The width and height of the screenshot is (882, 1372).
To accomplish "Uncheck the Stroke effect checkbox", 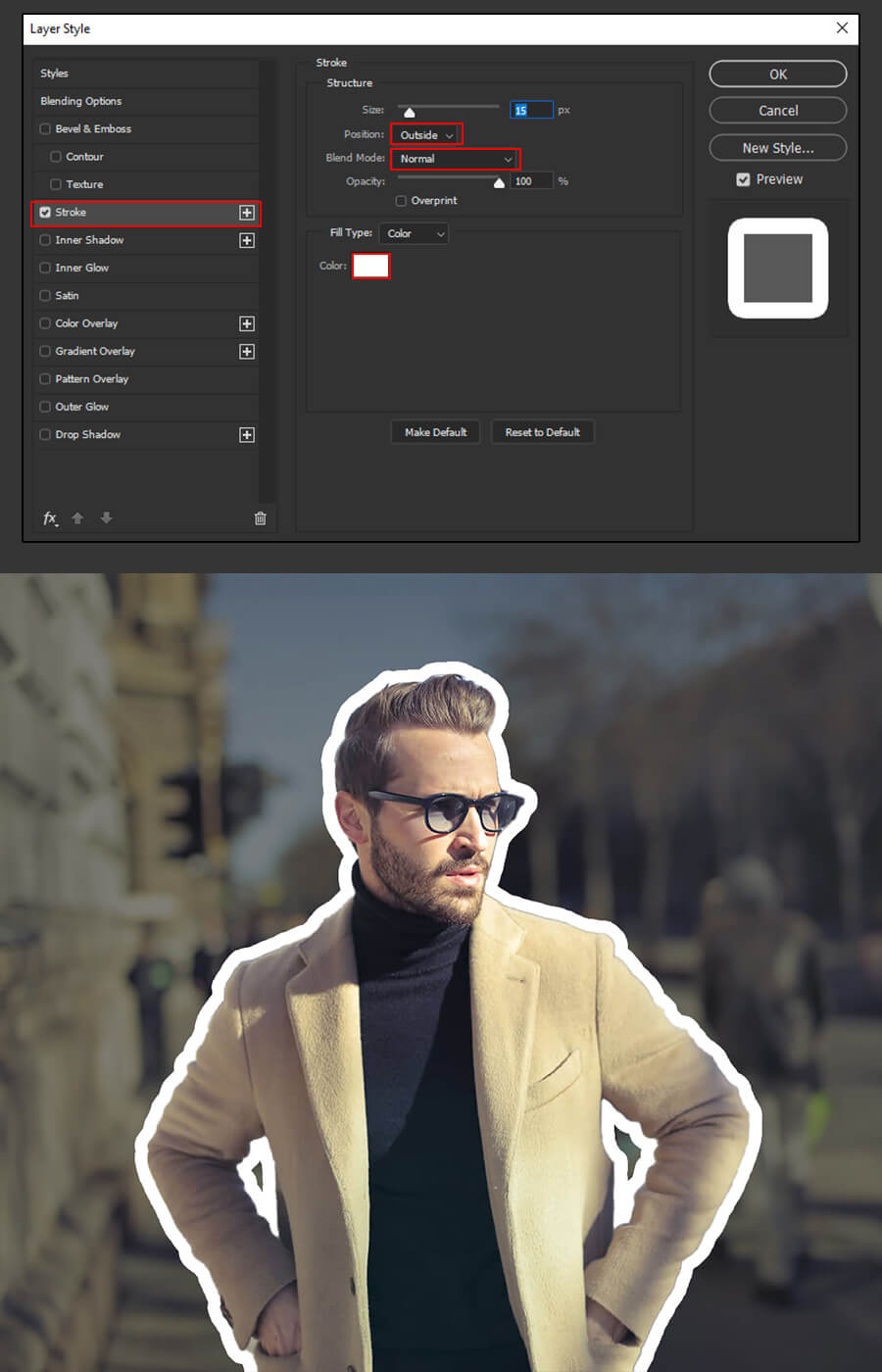I will [45, 212].
